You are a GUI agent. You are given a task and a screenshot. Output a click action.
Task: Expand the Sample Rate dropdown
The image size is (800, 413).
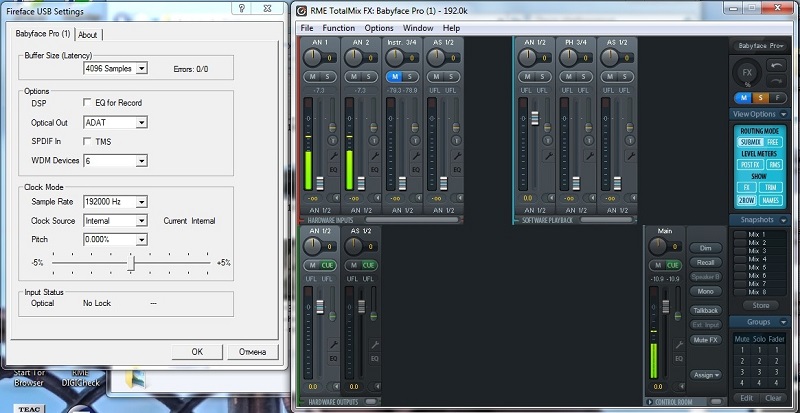tap(140, 201)
